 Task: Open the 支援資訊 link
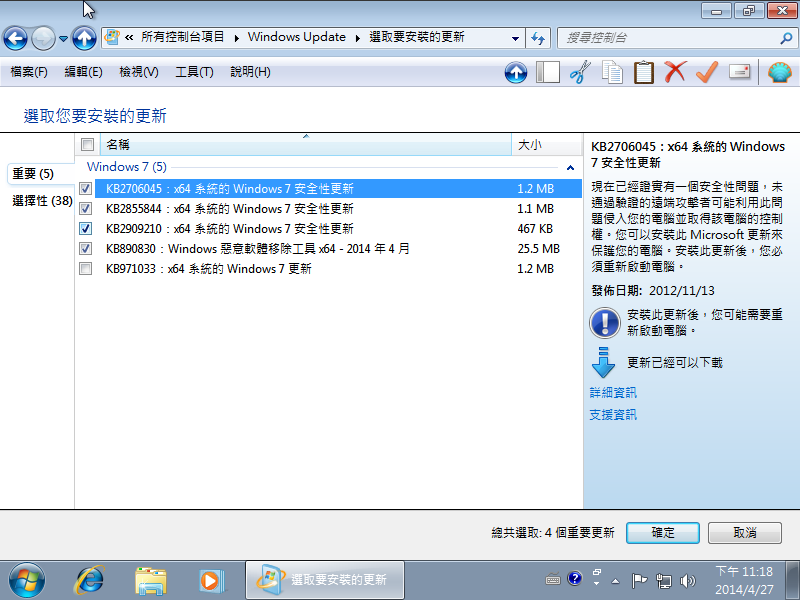[613, 415]
